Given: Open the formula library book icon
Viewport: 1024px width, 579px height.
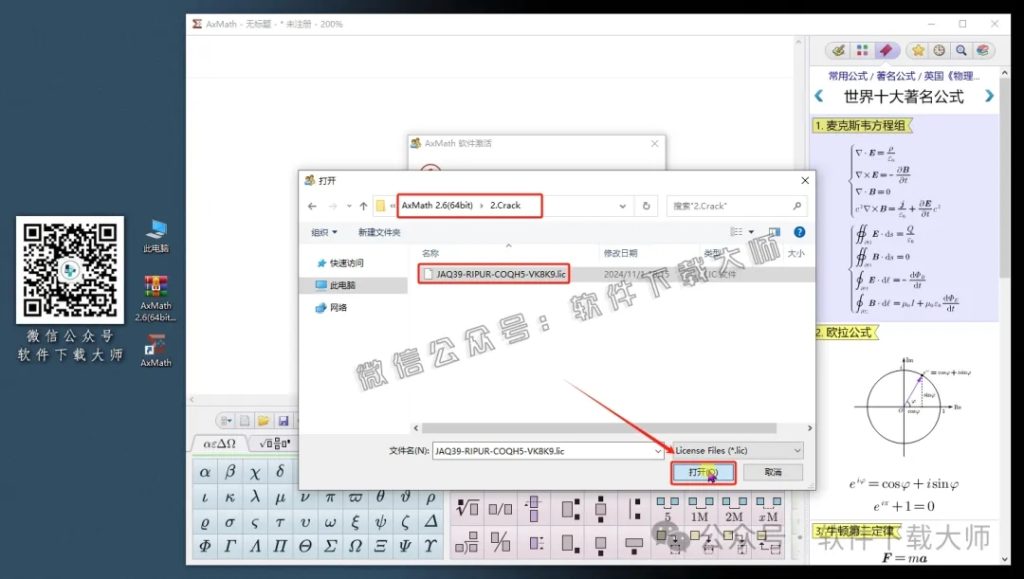Looking at the screenshot, I should [x=984, y=50].
